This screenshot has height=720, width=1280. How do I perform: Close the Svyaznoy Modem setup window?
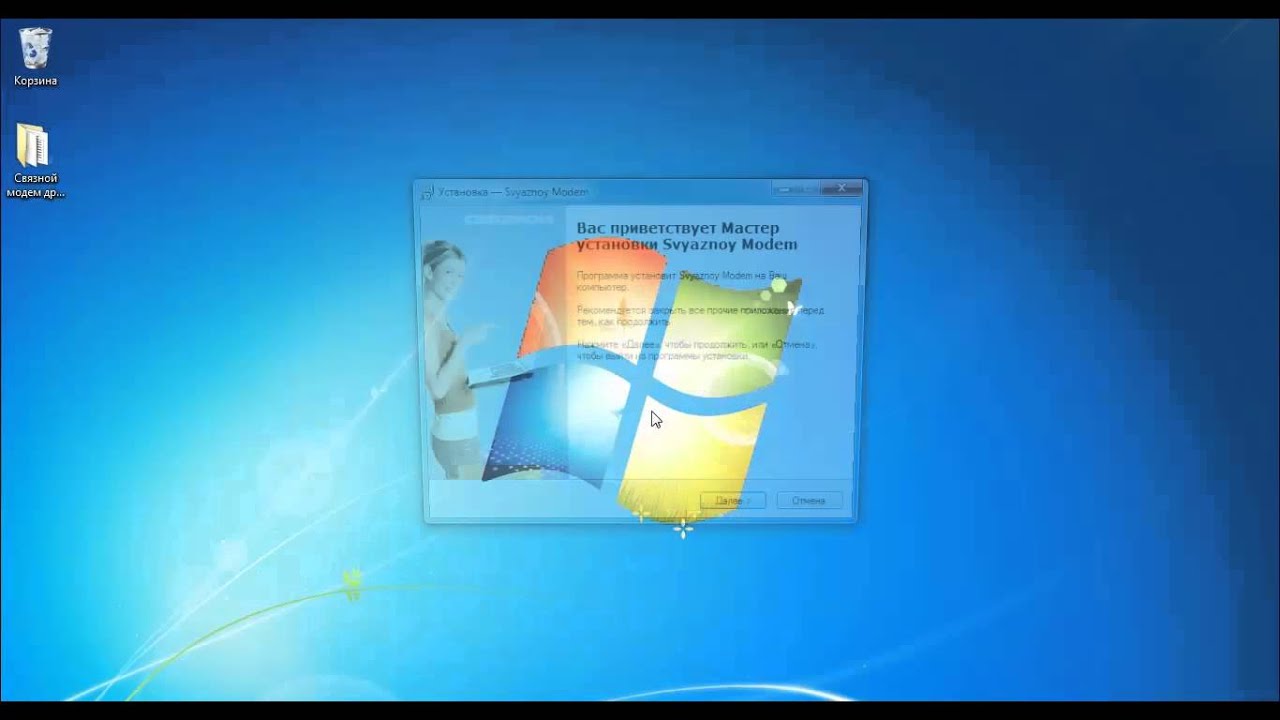click(843, 188)
